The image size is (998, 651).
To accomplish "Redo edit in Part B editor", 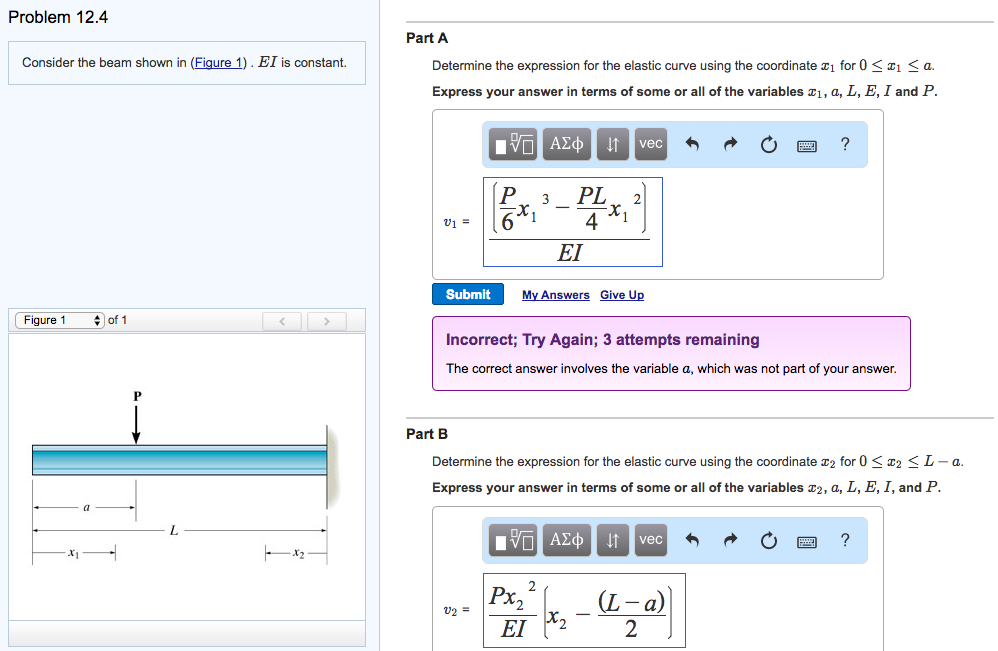I will [x=731, y=540].
